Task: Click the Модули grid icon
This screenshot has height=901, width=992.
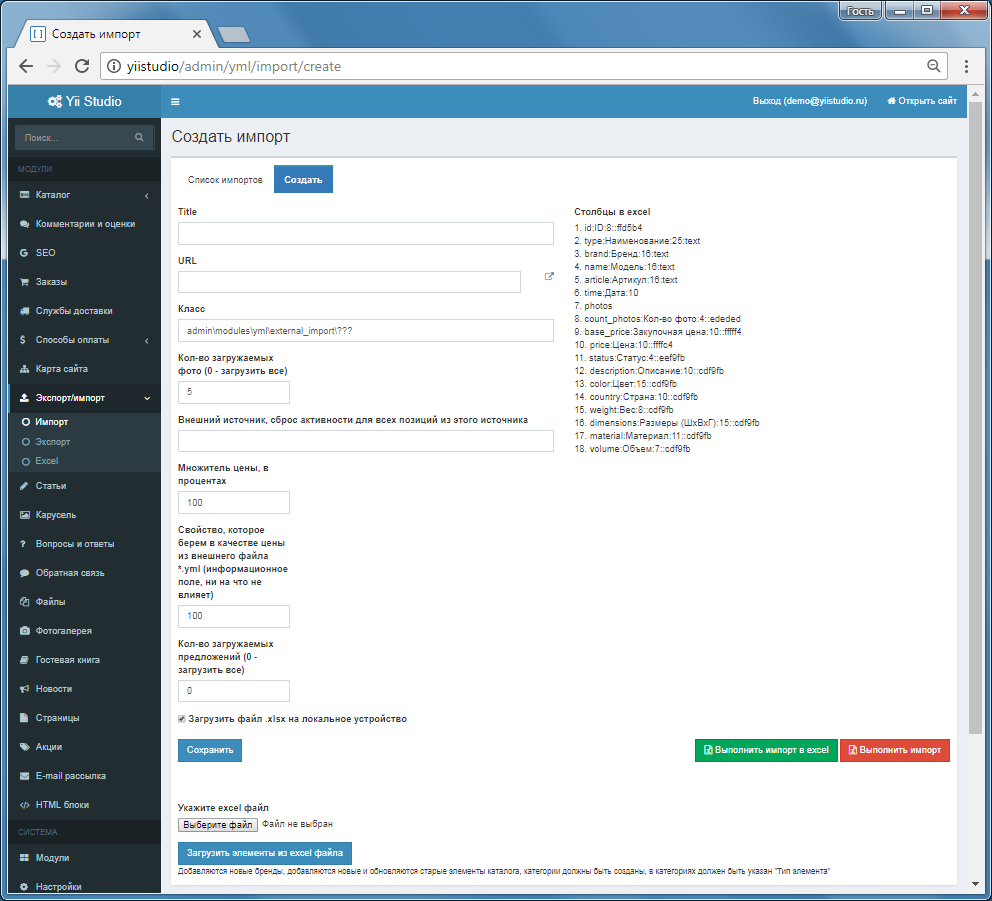Action: [24, 858]
